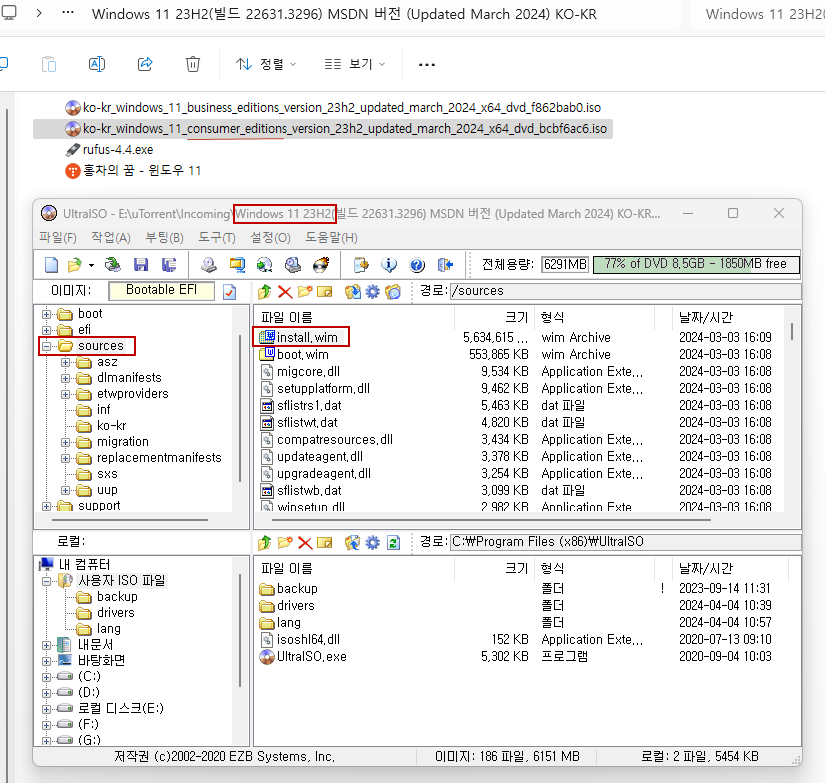Click the Save As icon

[169, 265]
